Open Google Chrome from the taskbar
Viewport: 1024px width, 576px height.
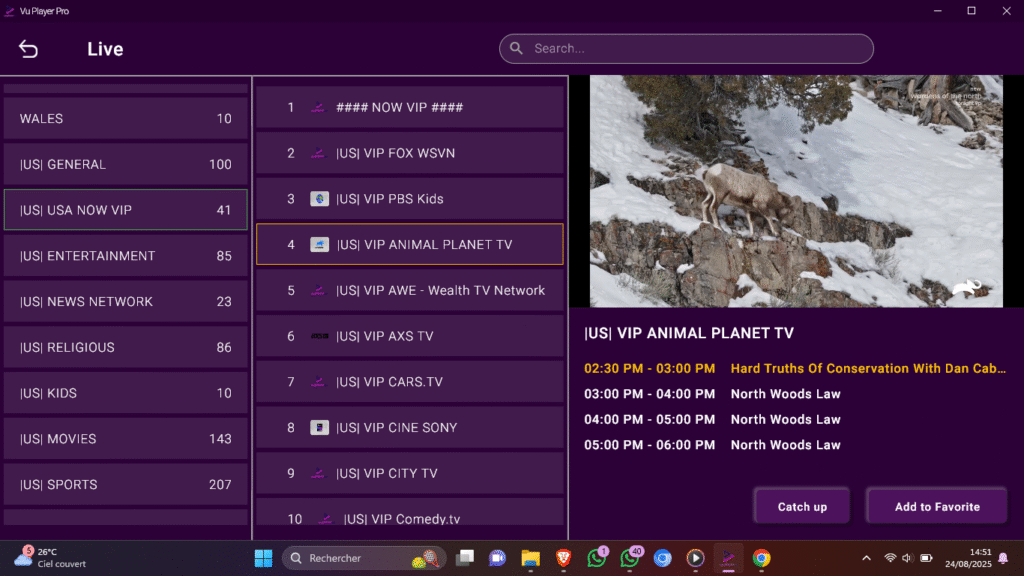tap(761, 558)
